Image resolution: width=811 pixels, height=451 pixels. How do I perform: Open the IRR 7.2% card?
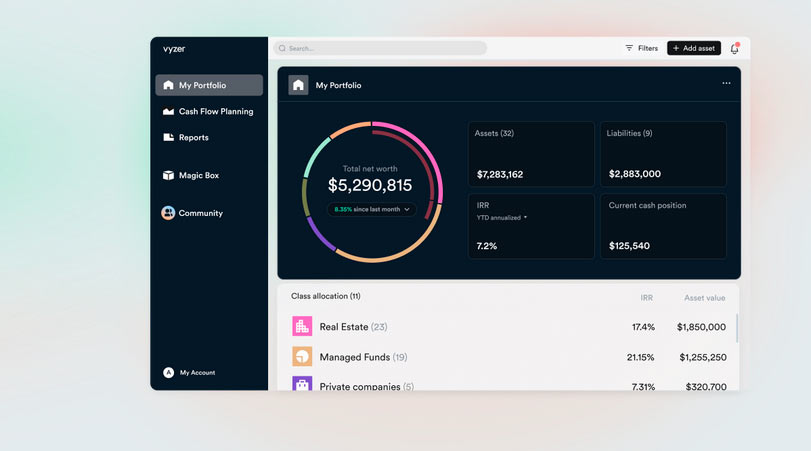click(531, 226)
